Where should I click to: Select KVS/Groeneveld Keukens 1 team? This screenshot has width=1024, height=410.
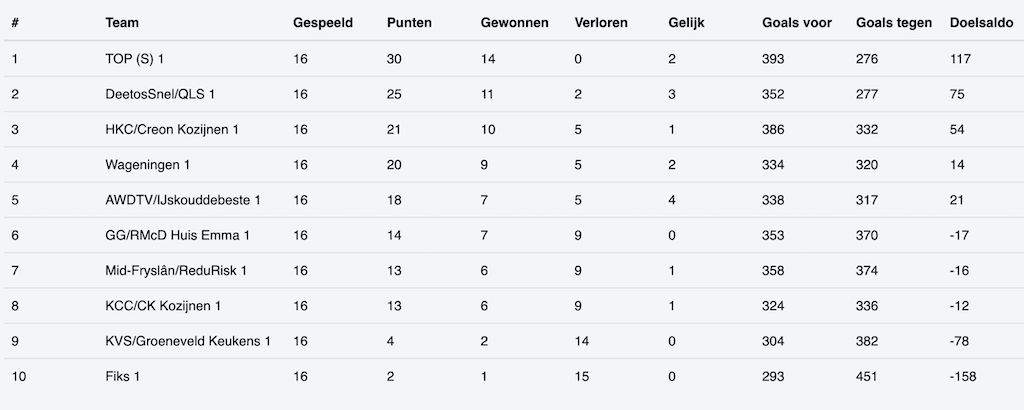[x=187, y=341]
